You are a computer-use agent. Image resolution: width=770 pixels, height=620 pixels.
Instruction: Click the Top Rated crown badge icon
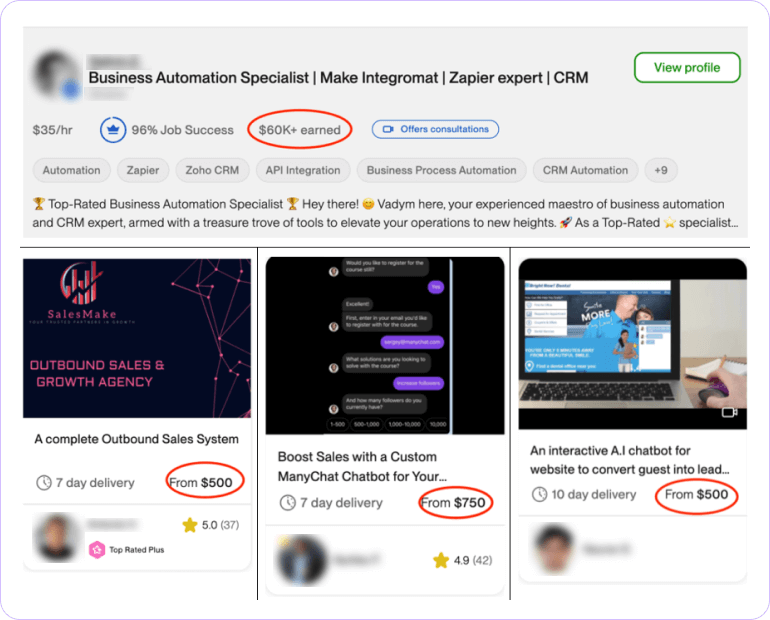pyautogui.click(x=112, y=130)
